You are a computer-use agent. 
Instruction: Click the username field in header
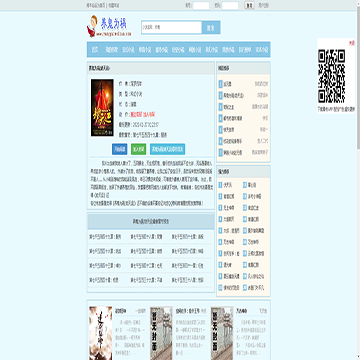coord(201,5)
